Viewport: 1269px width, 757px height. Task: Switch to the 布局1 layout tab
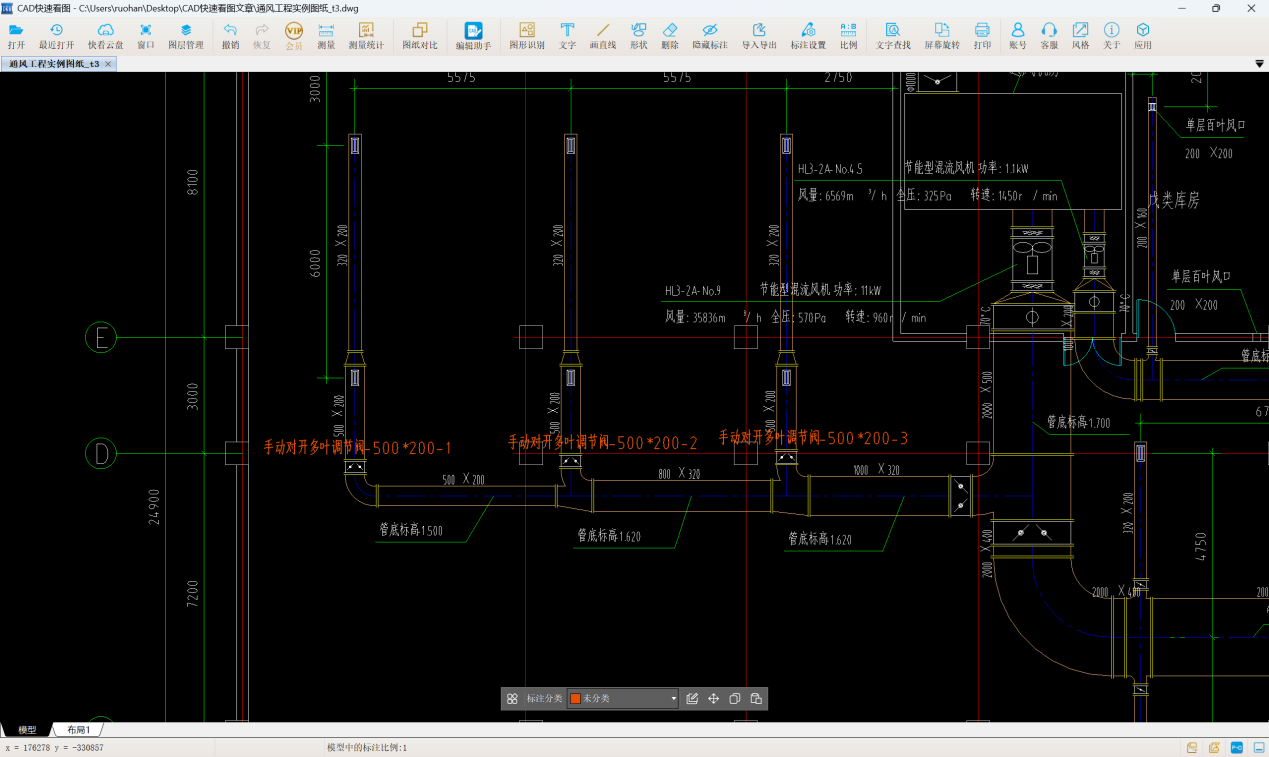78,730
